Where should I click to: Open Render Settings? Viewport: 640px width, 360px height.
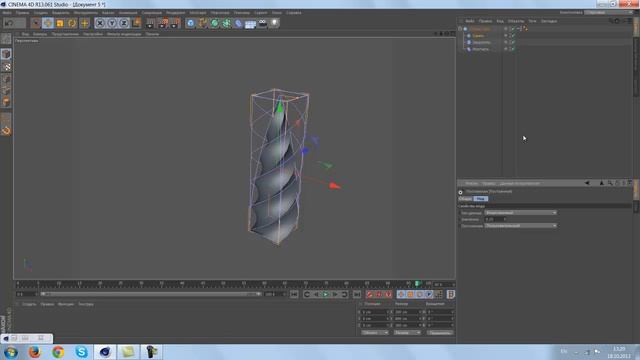coord(175,23)
